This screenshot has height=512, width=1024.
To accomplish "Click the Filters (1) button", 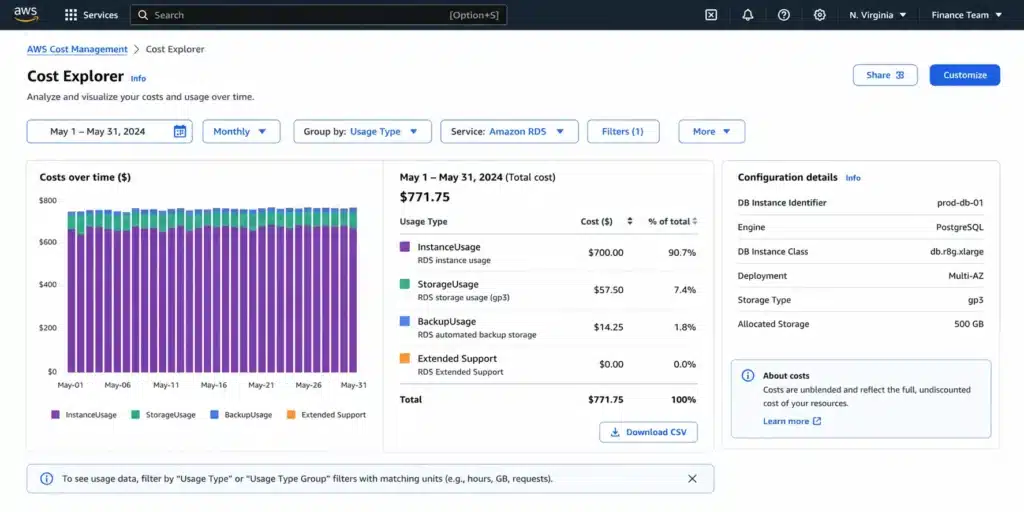I will coord(623,131).
